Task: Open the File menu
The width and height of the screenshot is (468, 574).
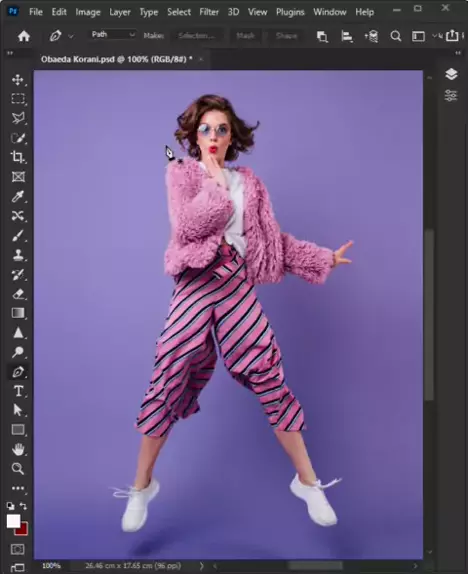Action: tap(36, 12)
